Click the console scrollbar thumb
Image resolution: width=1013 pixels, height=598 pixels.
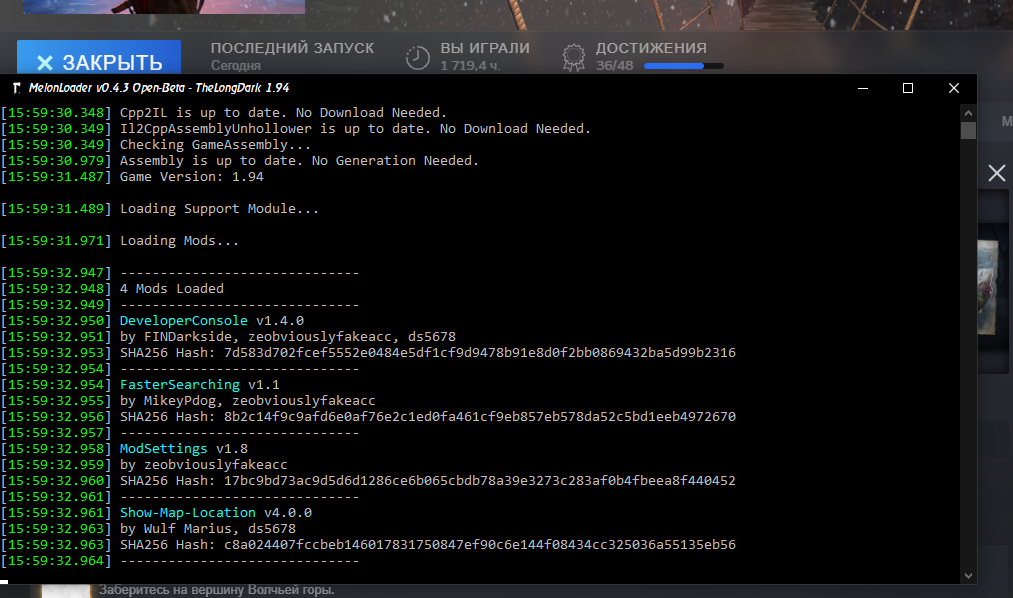point(968,130)
